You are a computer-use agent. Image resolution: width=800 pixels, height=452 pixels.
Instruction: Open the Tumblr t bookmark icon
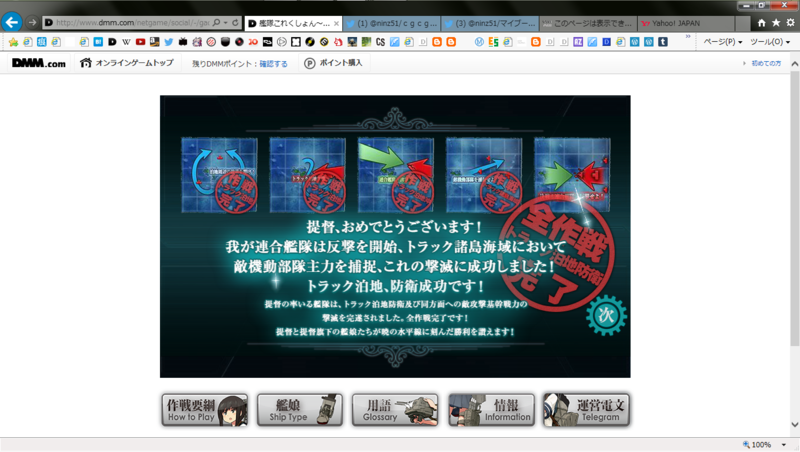click(663, 42)
